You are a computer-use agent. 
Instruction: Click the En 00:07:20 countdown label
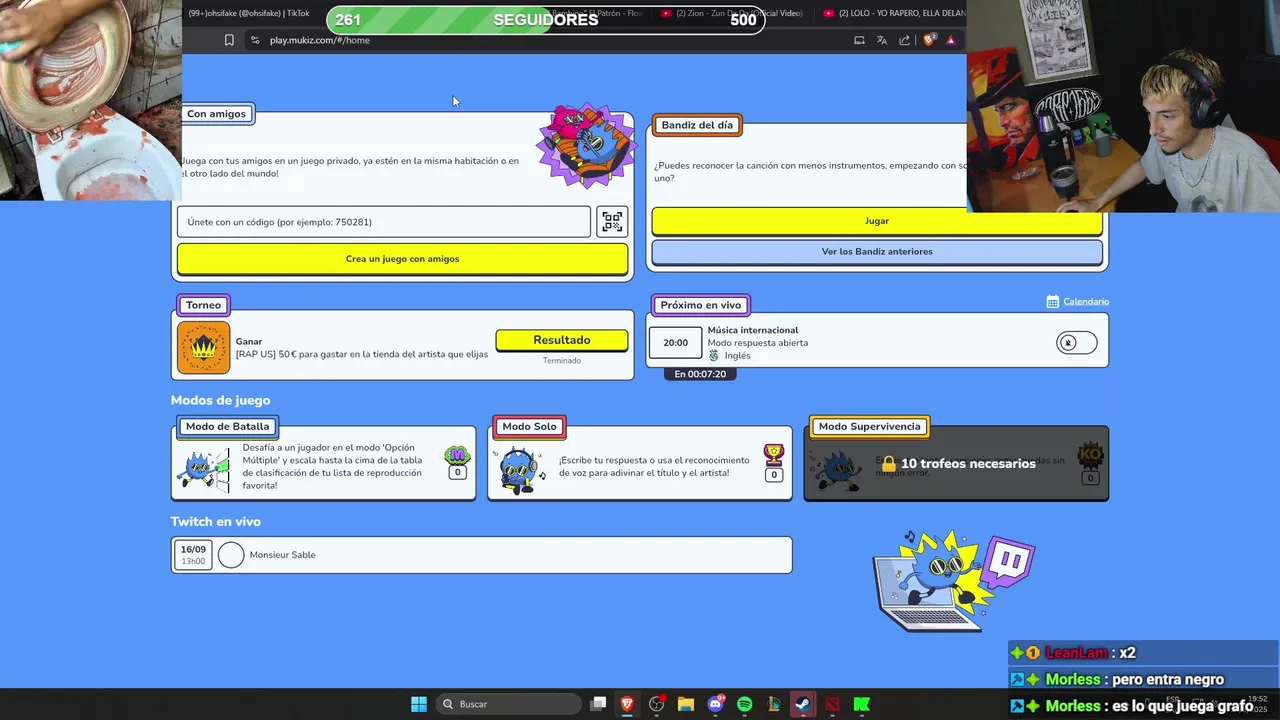point(700,374)
